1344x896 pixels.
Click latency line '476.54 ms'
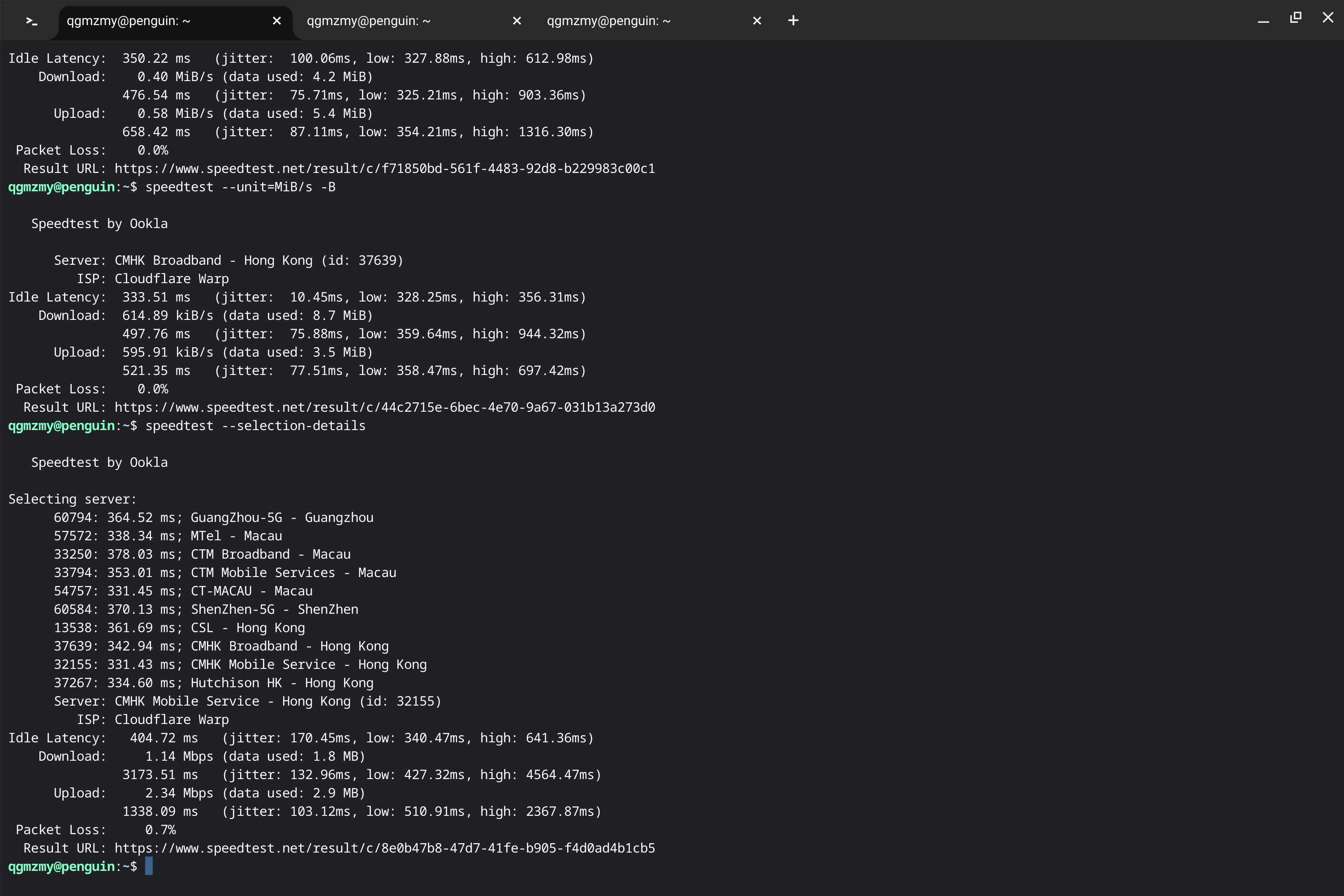[354, 95]
